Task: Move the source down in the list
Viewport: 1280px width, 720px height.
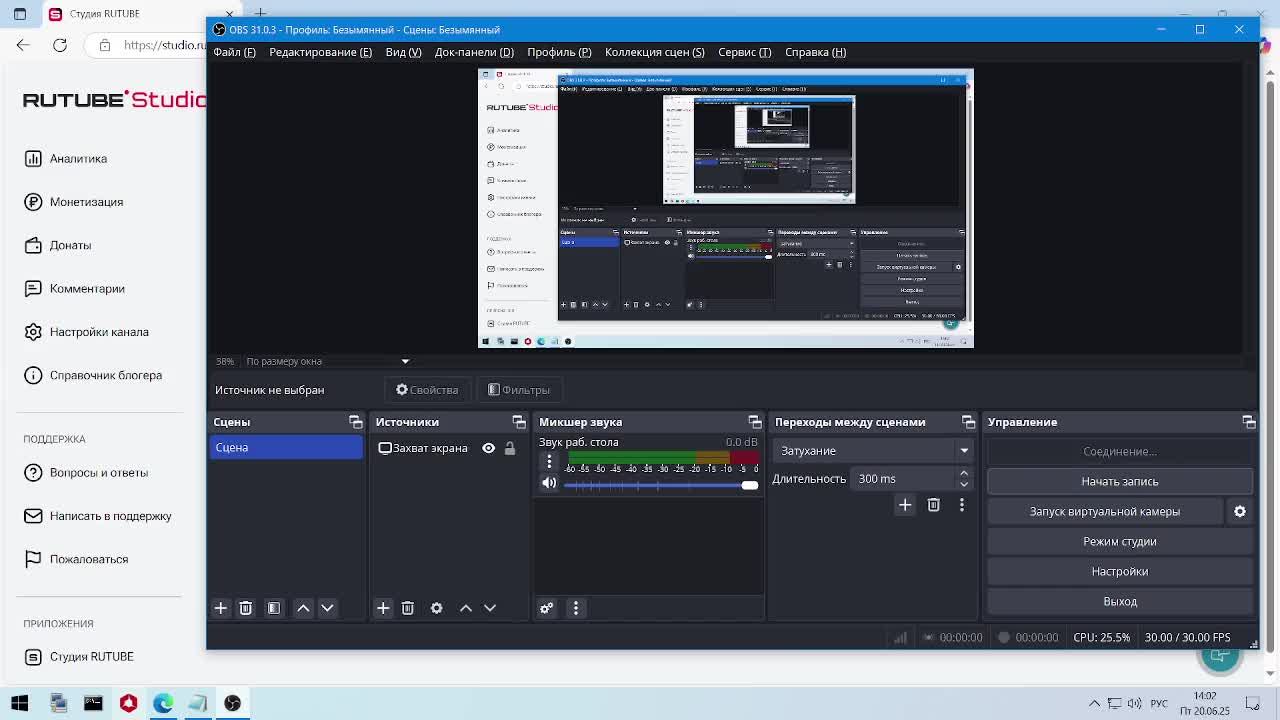Action: [x=490, y=608]
